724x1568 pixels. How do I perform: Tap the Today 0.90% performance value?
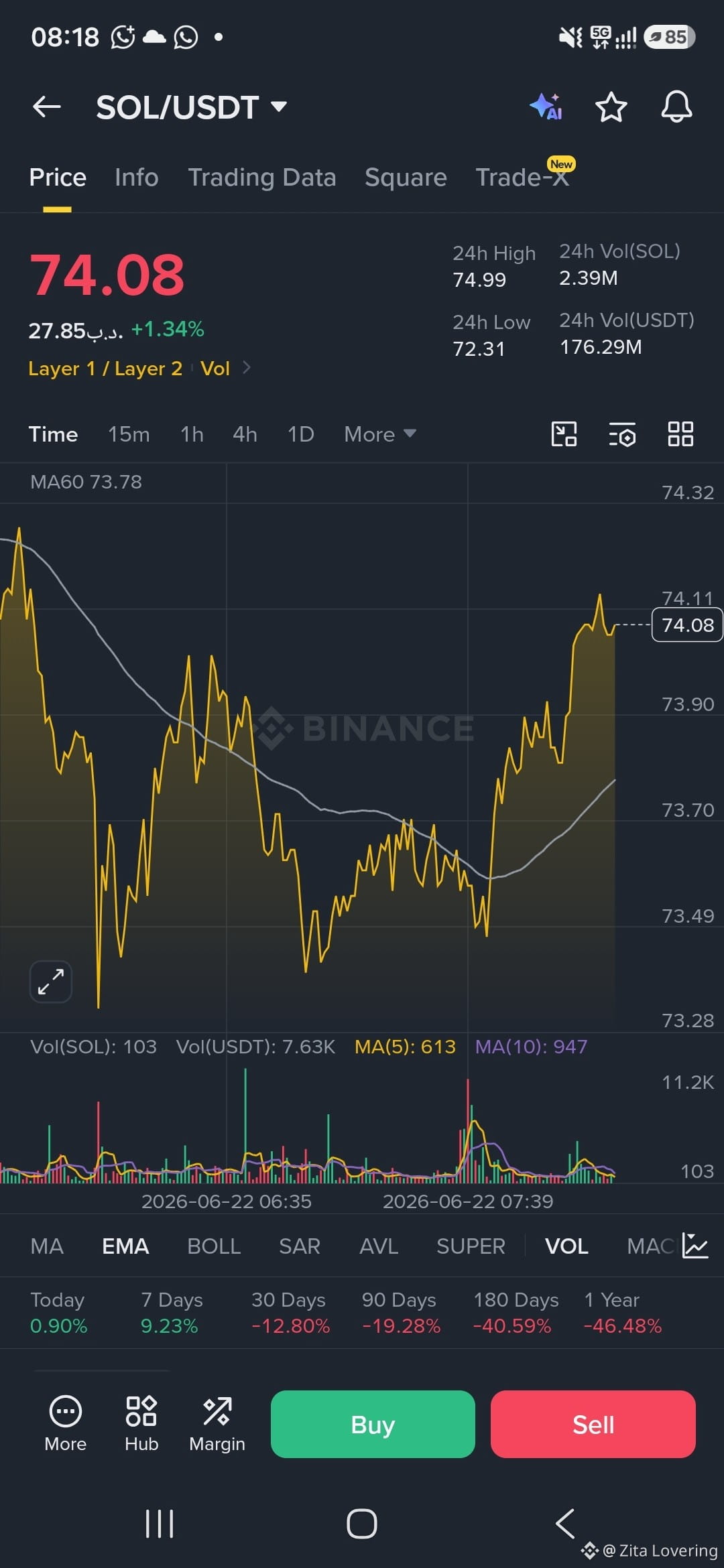[58, 1326]
